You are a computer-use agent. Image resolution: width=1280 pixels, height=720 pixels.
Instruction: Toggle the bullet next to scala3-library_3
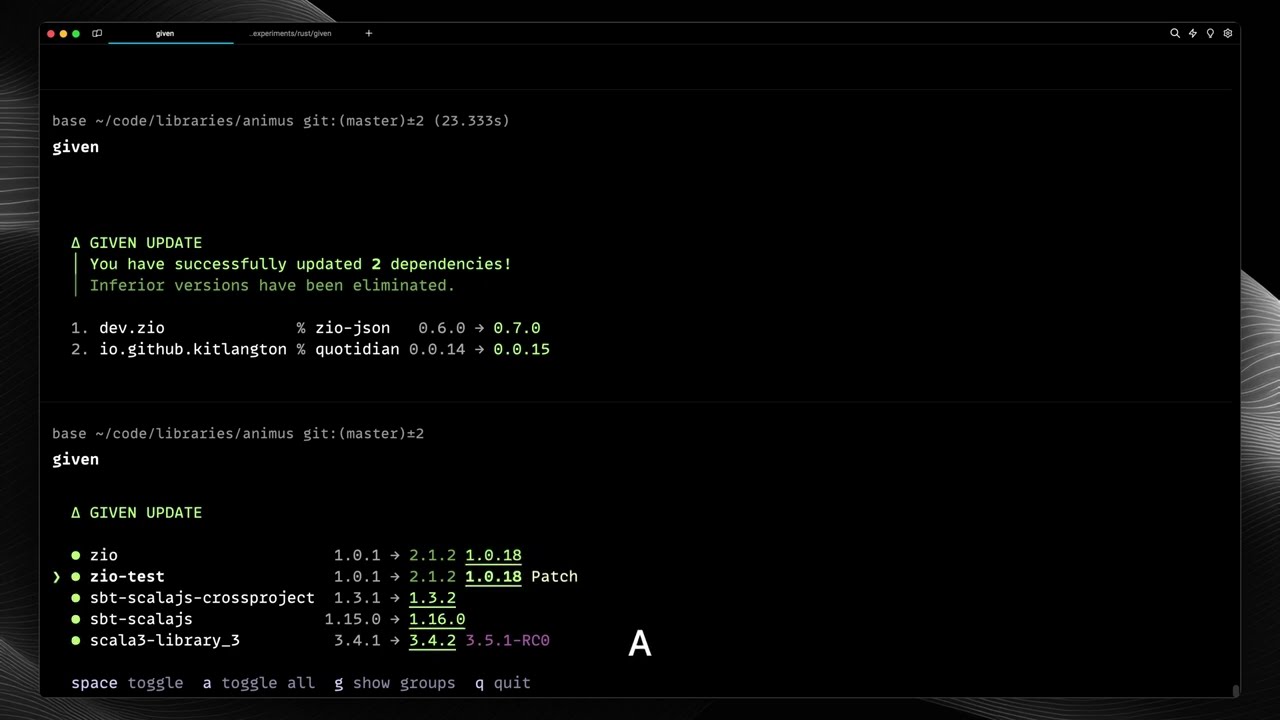tap(76, 640)
